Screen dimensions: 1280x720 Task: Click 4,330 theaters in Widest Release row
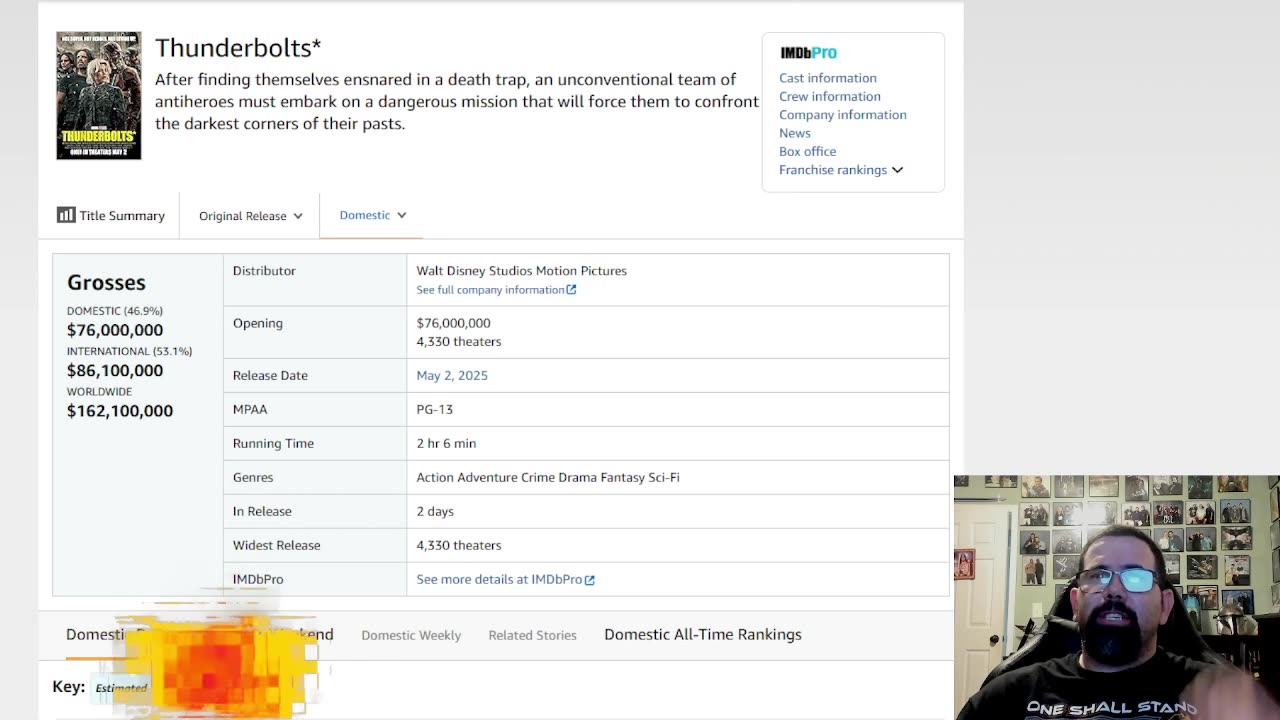(459, 545)
